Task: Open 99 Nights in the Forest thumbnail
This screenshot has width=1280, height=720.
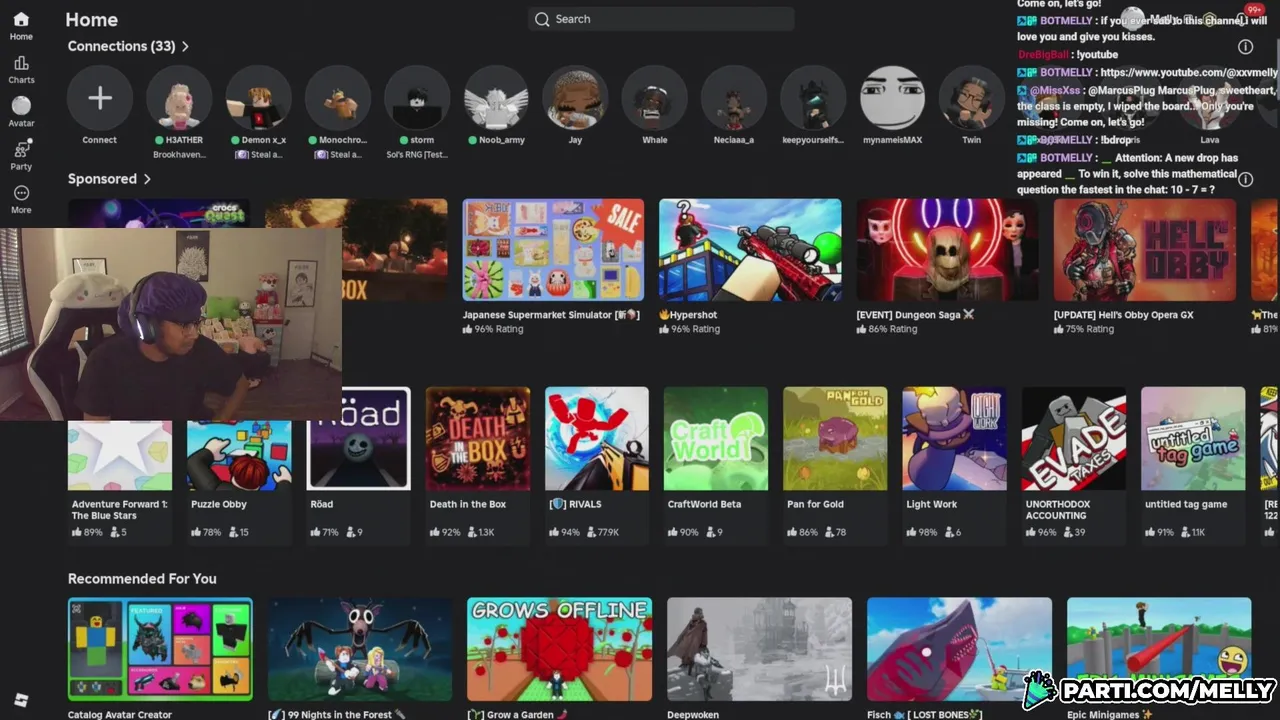Action: (x=360, y=649)
